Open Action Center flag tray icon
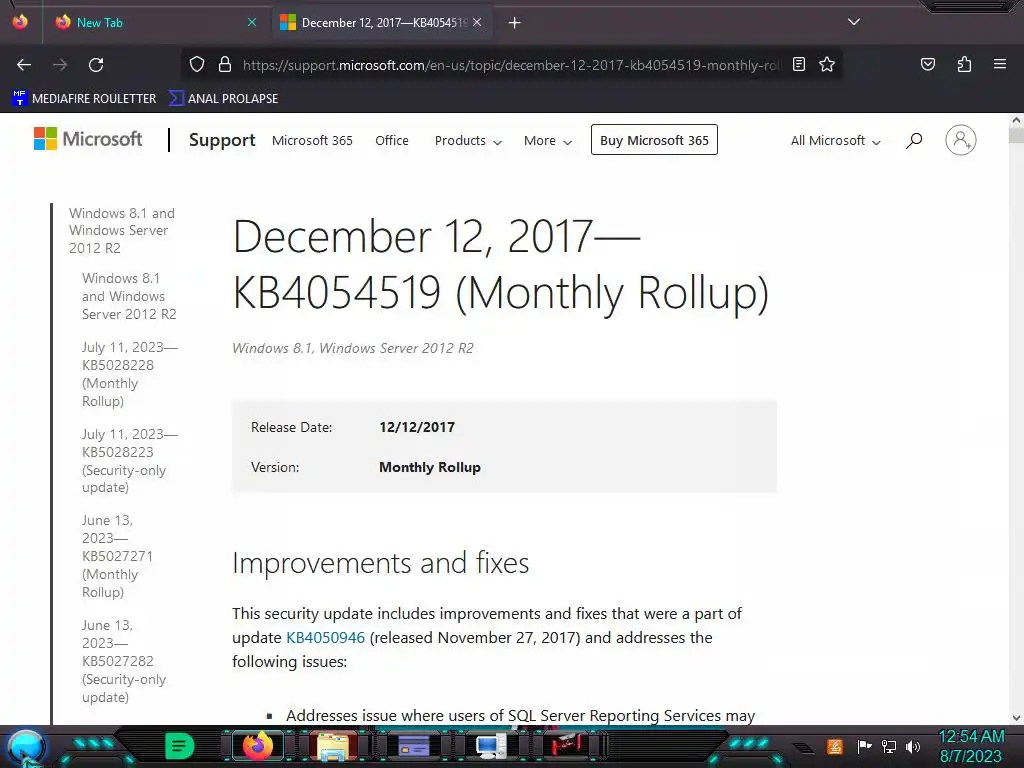This screenshot has width=1024, height=768. click(x=864, y=746)
